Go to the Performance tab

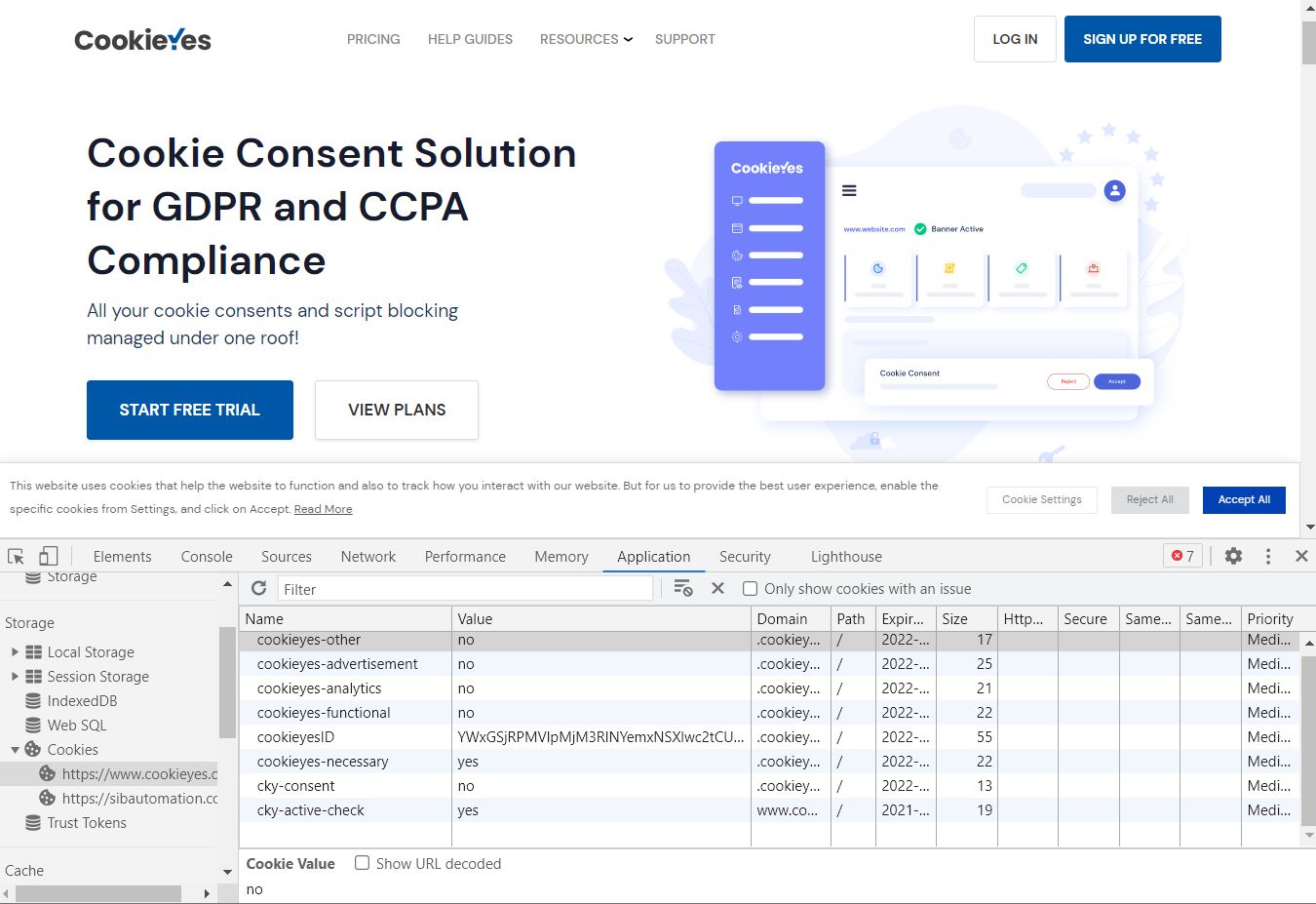[x=465, y=556]
